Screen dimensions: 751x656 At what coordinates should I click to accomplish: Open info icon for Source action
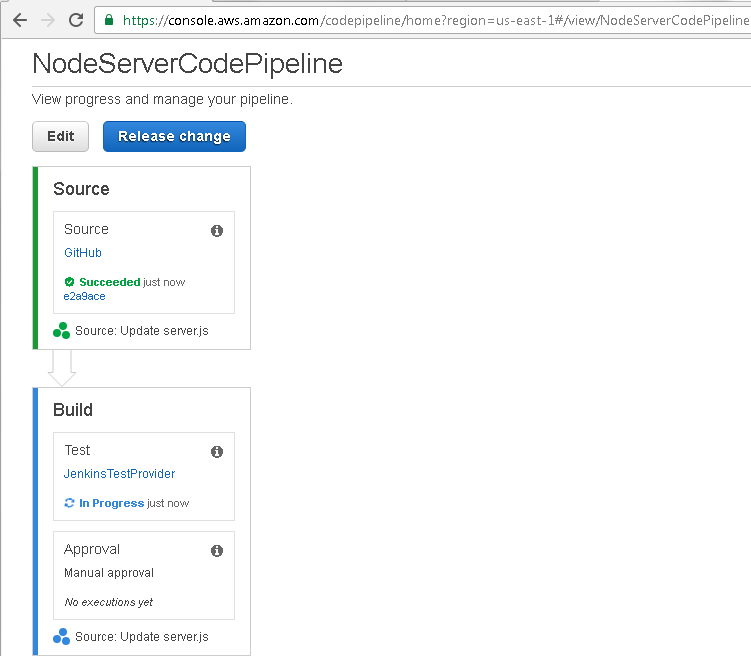(x=217, y=231)
